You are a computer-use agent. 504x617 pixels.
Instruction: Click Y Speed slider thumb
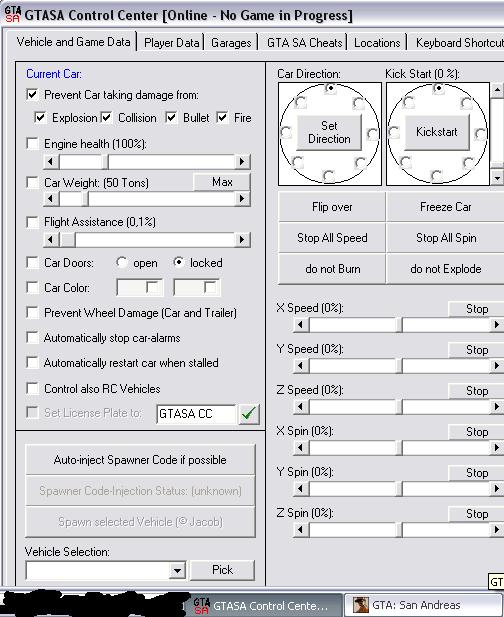399,366
